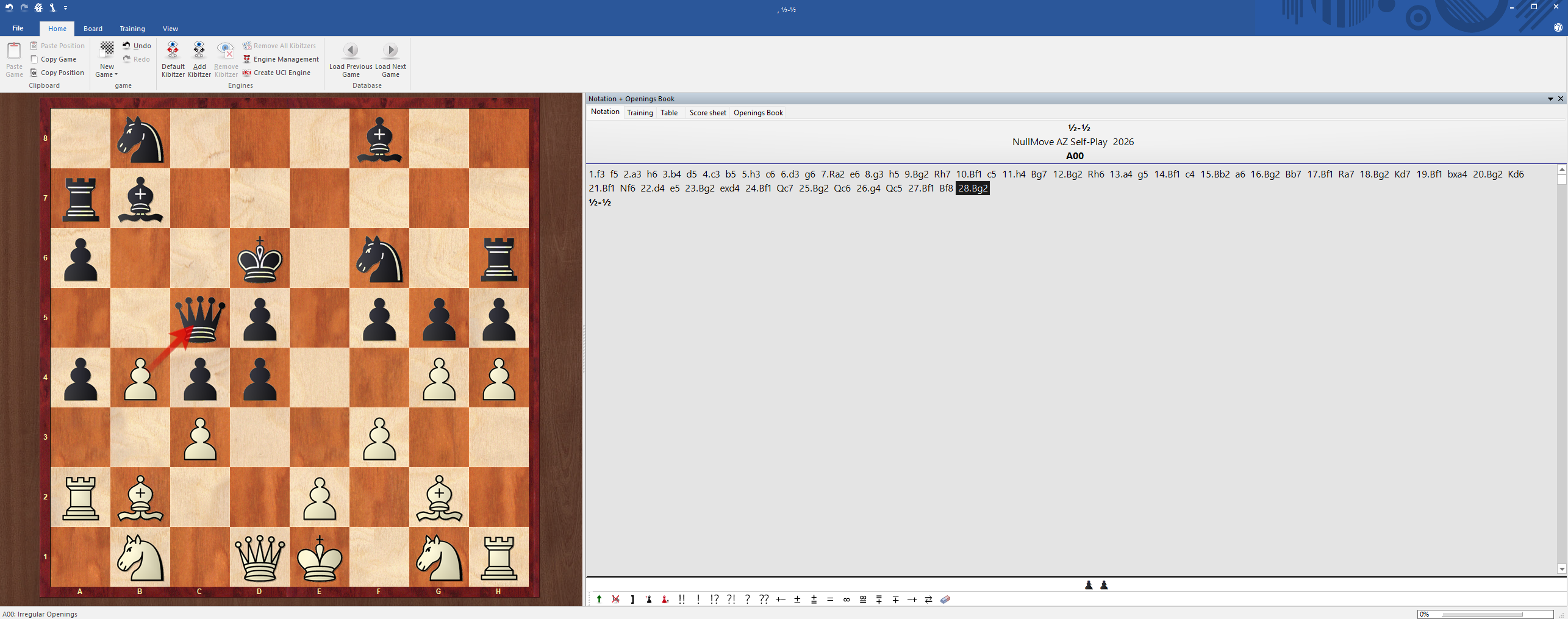Click the progress bar in status bar
This screenshot has width=1568, height=619.
(x=1484, y=614)
